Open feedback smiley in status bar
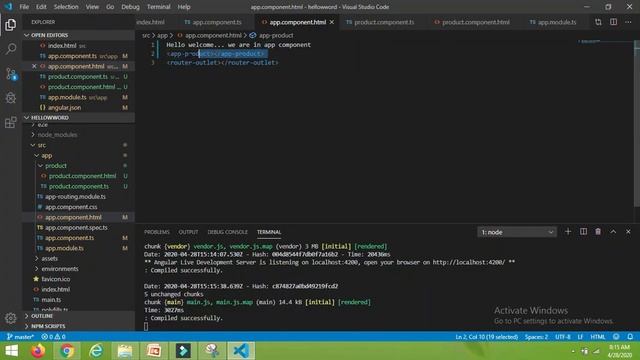640x360 pixels. pyautogui.click(x=616, y=337)
